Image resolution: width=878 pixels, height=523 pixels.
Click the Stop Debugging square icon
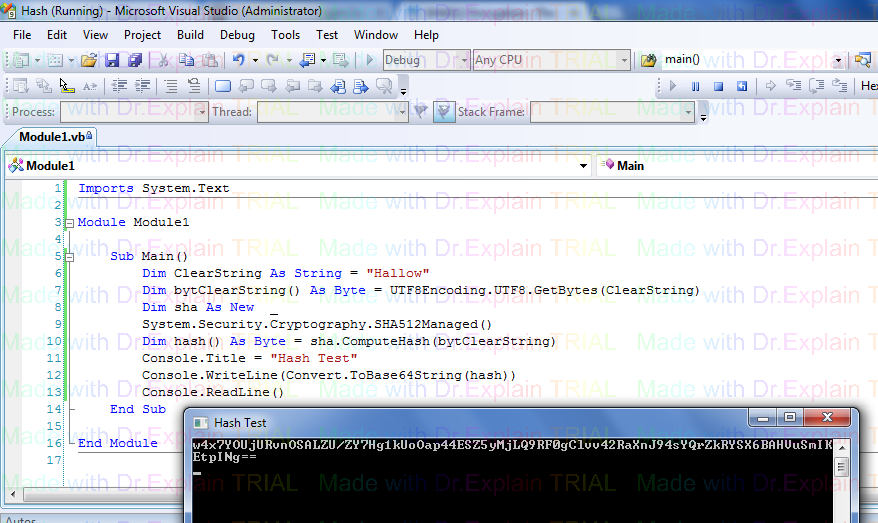click(718, 86)
